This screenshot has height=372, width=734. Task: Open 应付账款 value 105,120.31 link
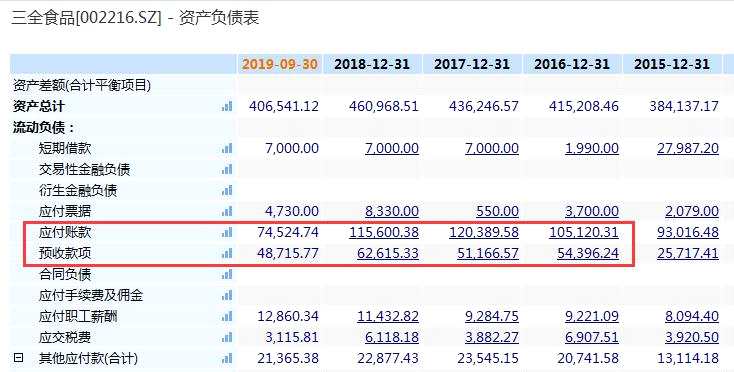[584, 233]
